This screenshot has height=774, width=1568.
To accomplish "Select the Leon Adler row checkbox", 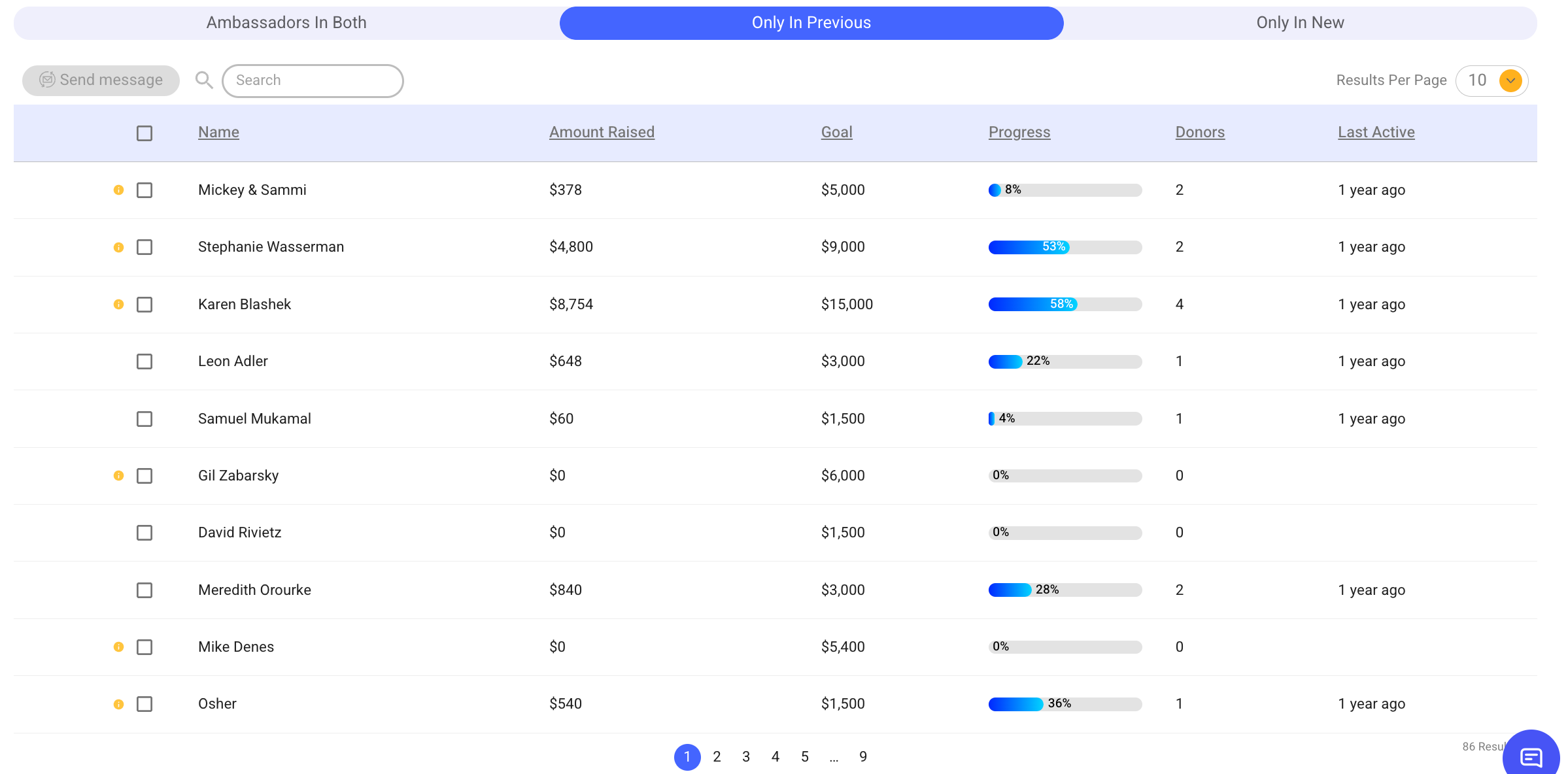I will tap(145, 362).
